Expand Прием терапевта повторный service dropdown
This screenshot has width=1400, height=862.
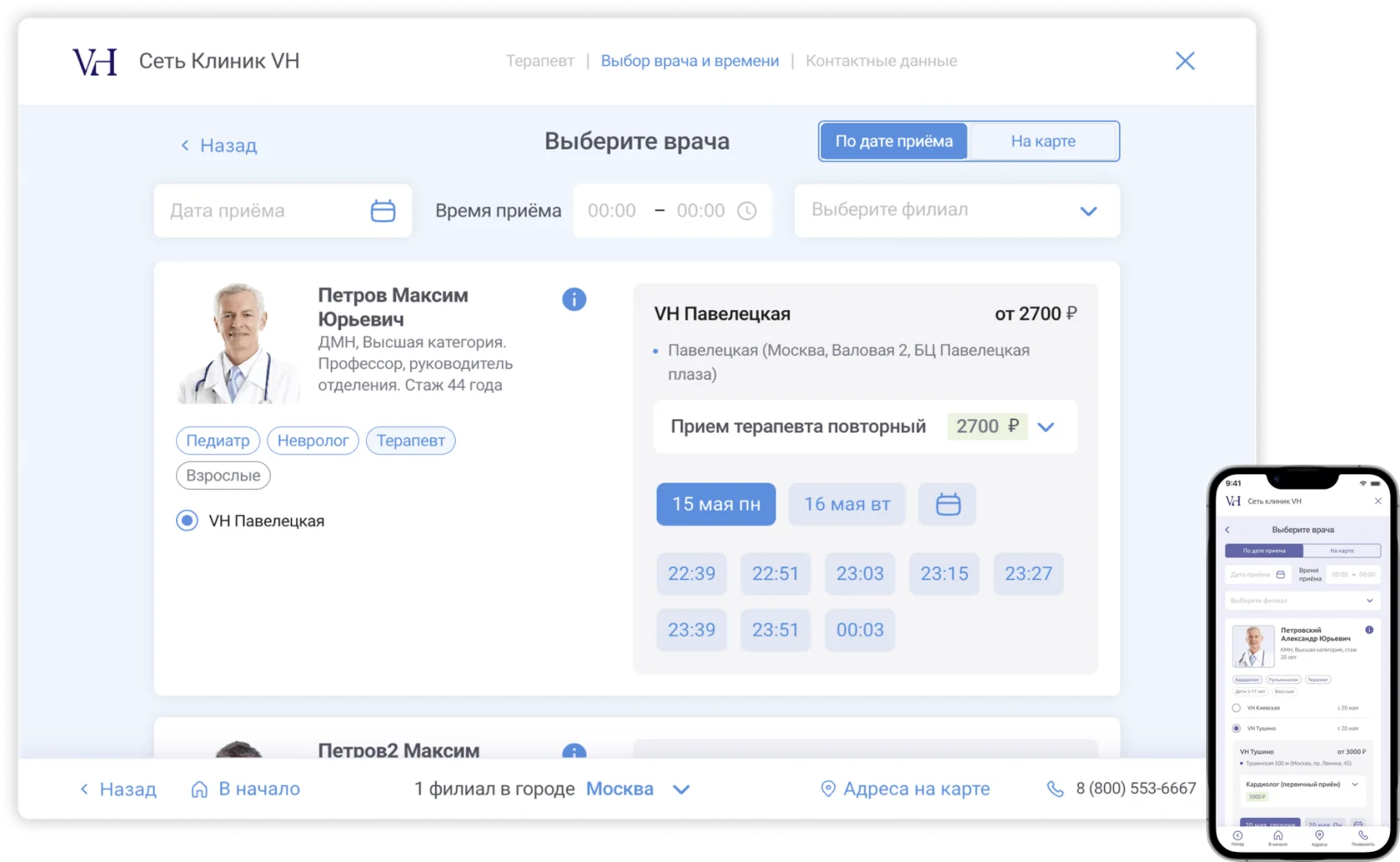tap(1046, 426)
